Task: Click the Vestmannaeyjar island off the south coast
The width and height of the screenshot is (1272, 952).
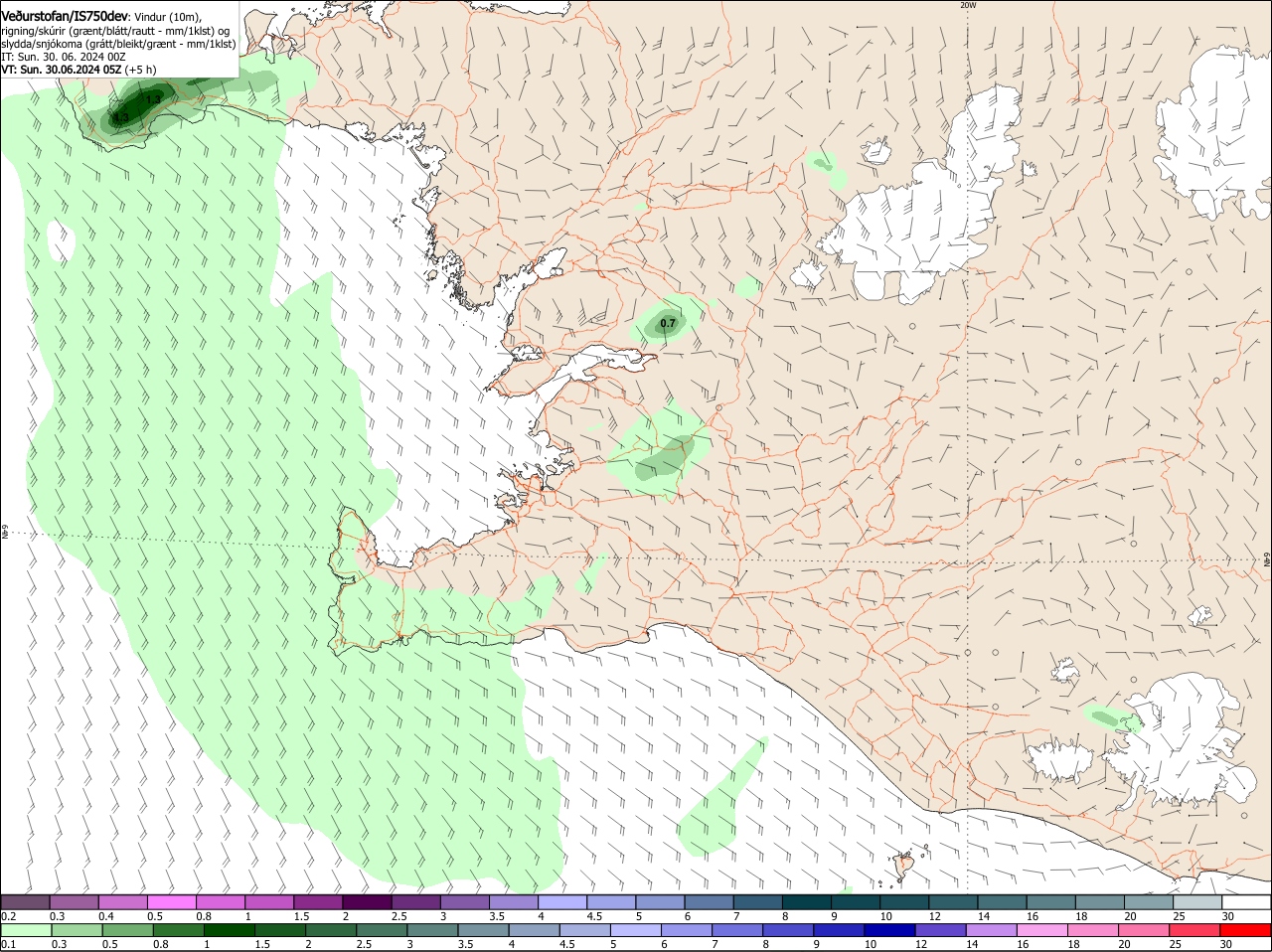Action: pyautogui.click(x=904, y=867)
